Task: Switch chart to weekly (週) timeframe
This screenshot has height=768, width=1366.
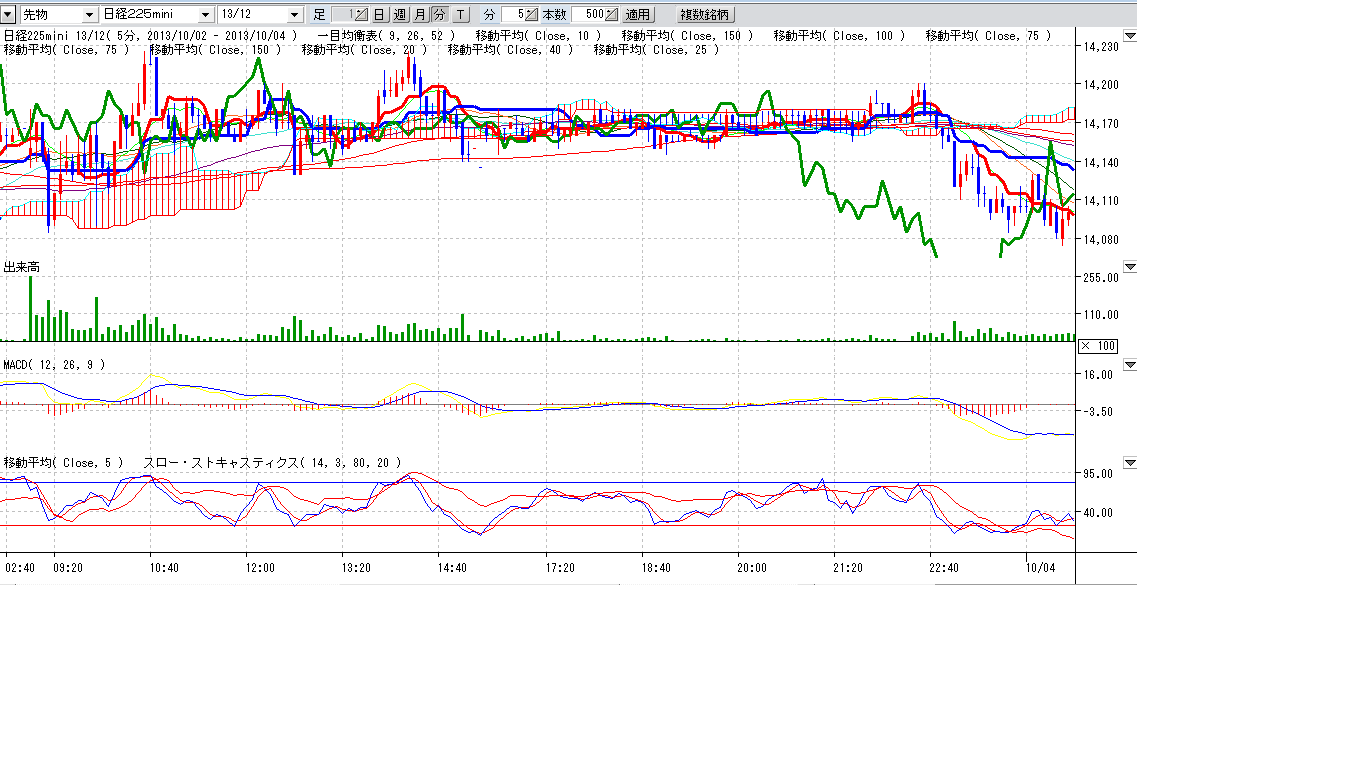Action: [x=399, y=15]
